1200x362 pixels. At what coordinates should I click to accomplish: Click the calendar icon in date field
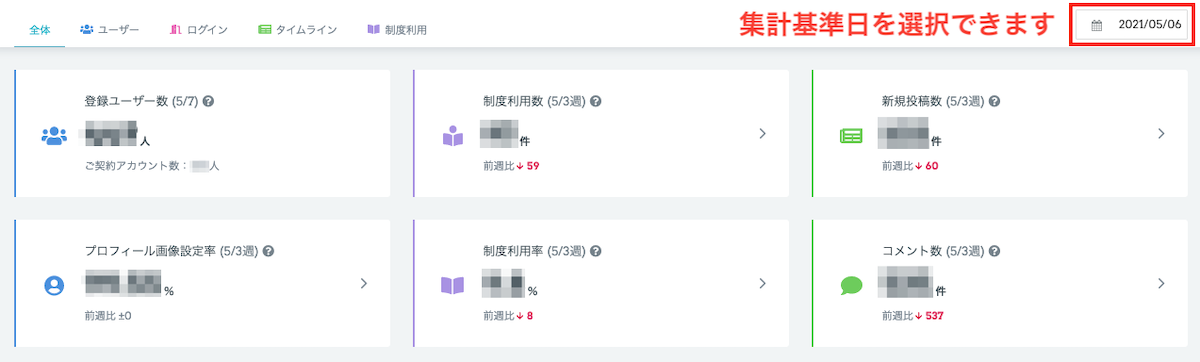1096,25
